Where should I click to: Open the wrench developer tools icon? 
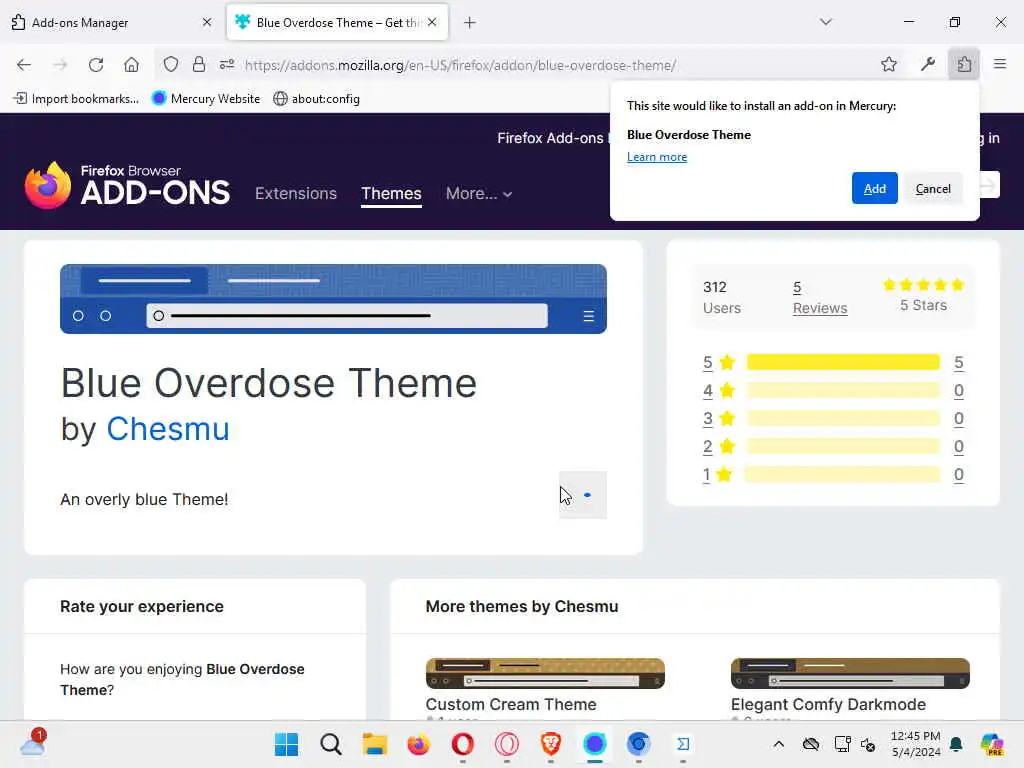click(x=928, y=65)
